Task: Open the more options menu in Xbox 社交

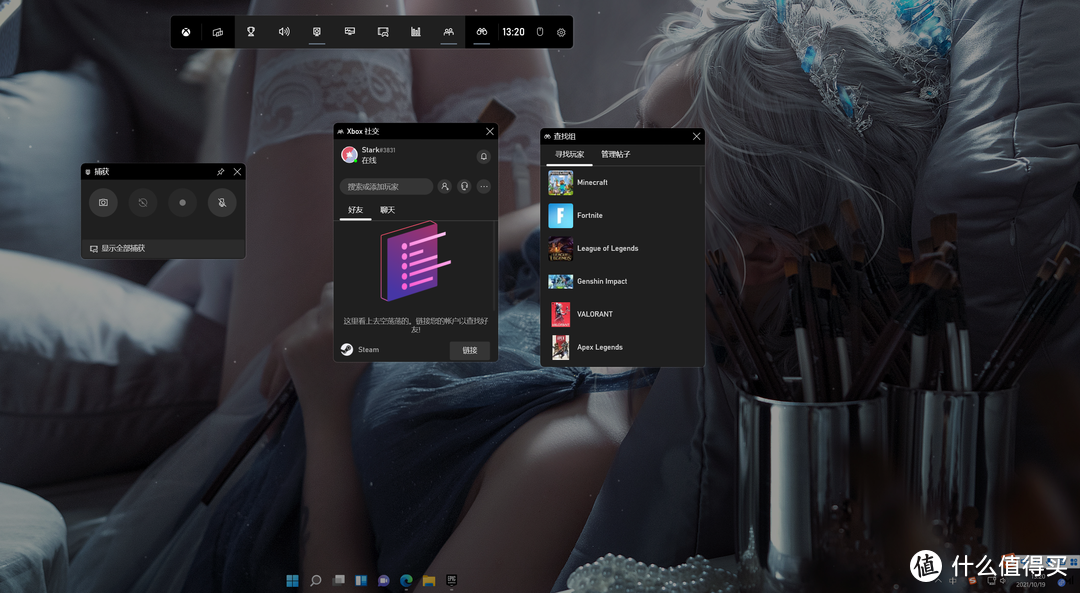Action: click(x=484, y=187)
